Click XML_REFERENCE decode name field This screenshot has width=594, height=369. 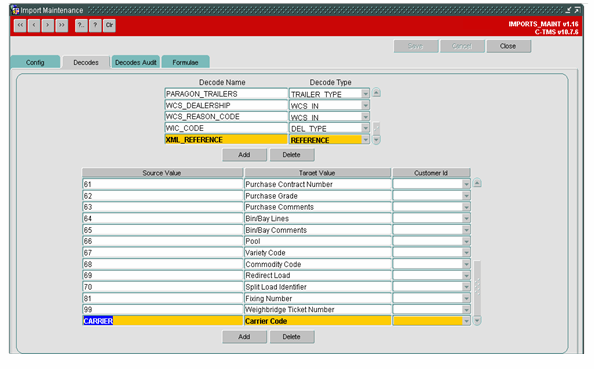(226, 140)
